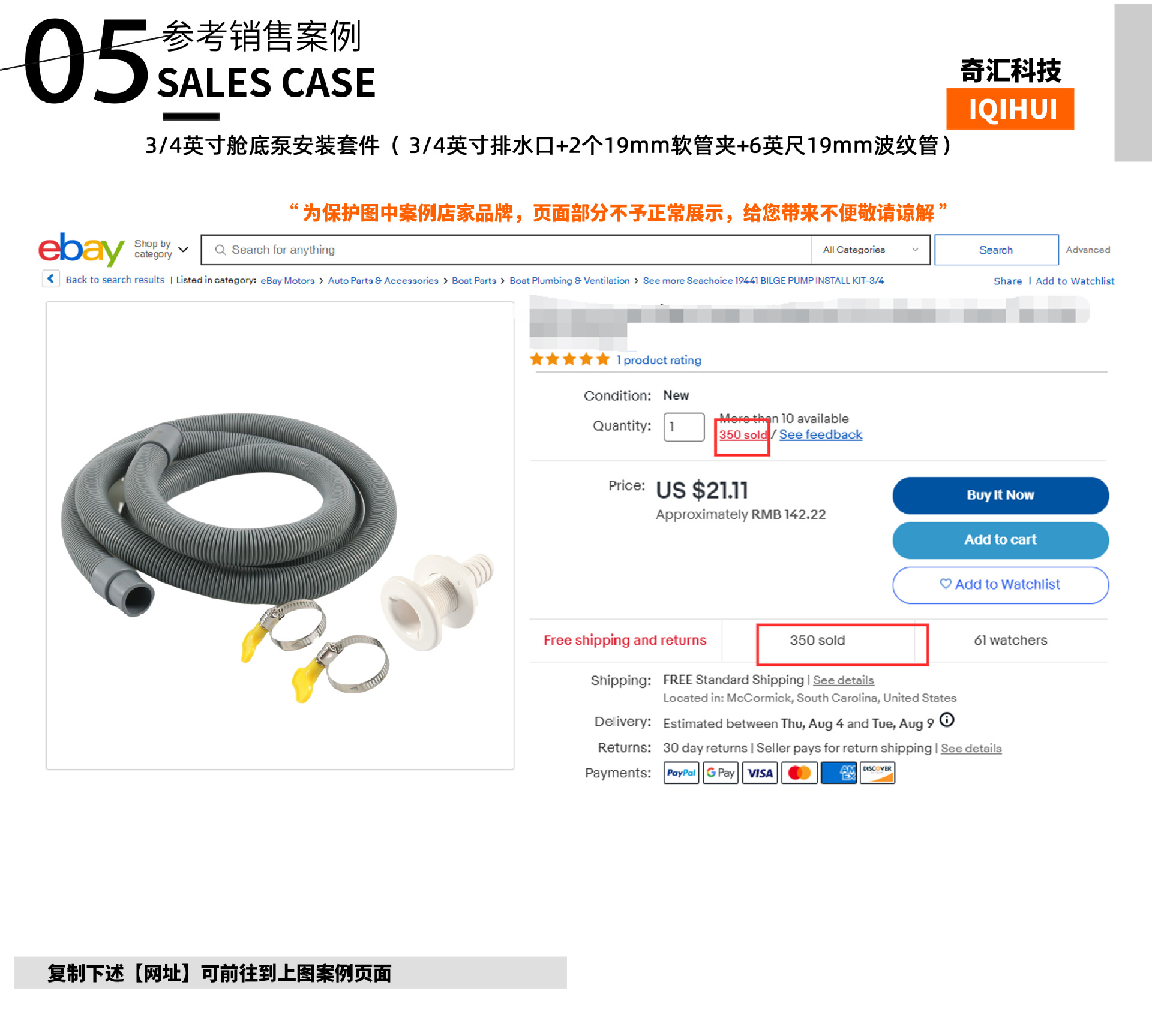Click the Boat Parts breadcrumb
Viewport: 1152px width, 1036px height.
(x=474, y=280)
